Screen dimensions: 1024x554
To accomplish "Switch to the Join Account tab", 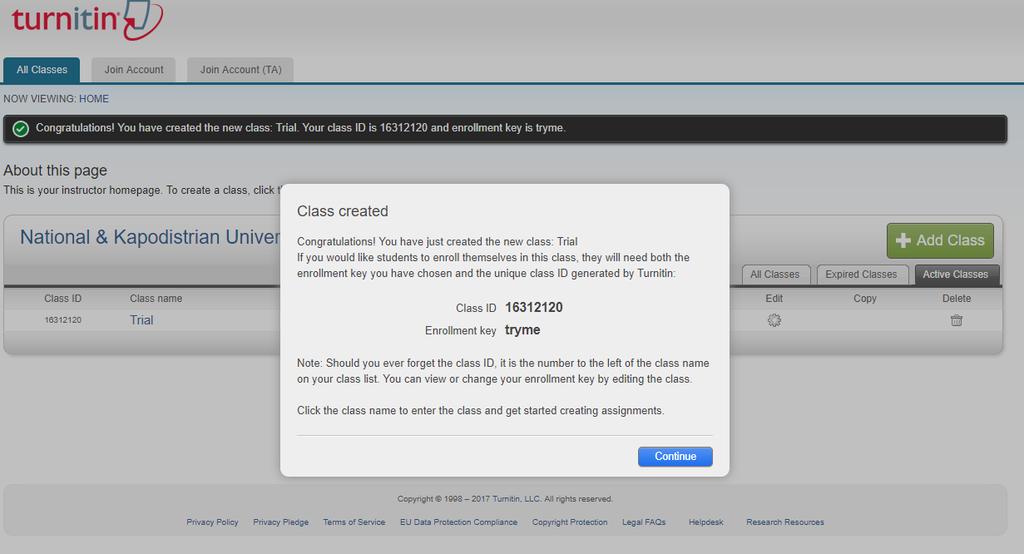I will (134, 70).
